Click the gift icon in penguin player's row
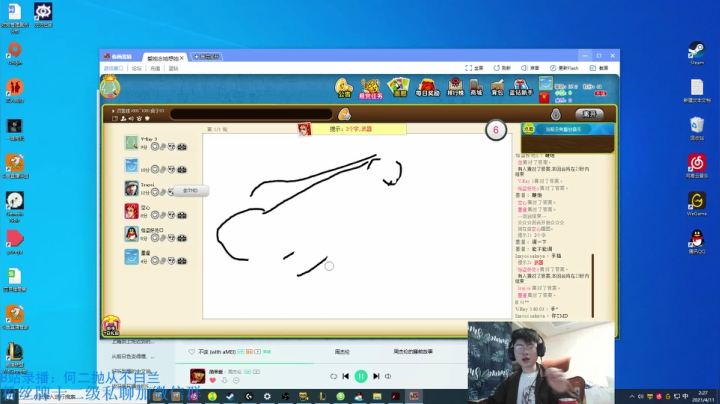This screenshot has width=720, height=404. [182, 238]
